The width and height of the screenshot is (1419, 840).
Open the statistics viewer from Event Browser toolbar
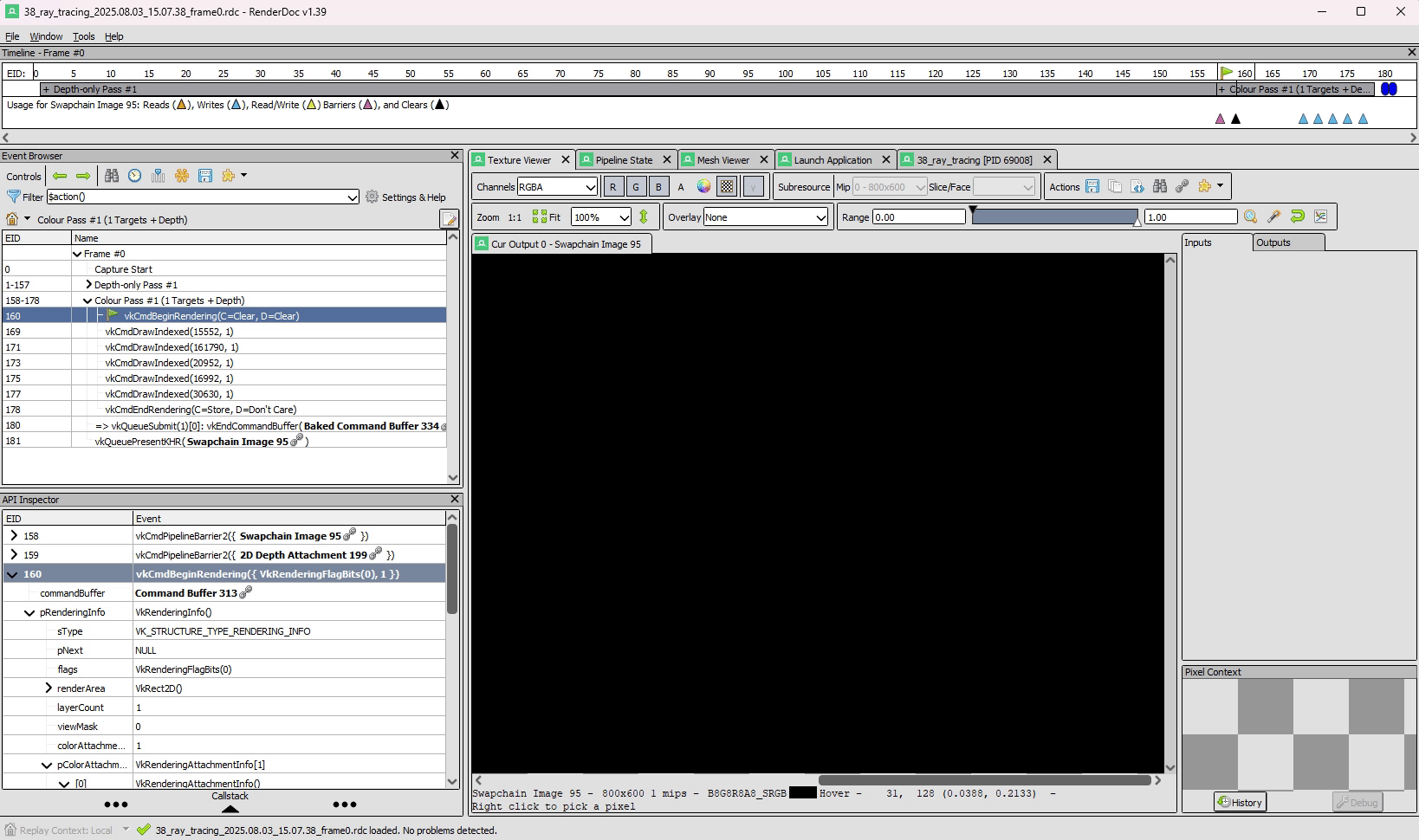[x=159, y=176]
